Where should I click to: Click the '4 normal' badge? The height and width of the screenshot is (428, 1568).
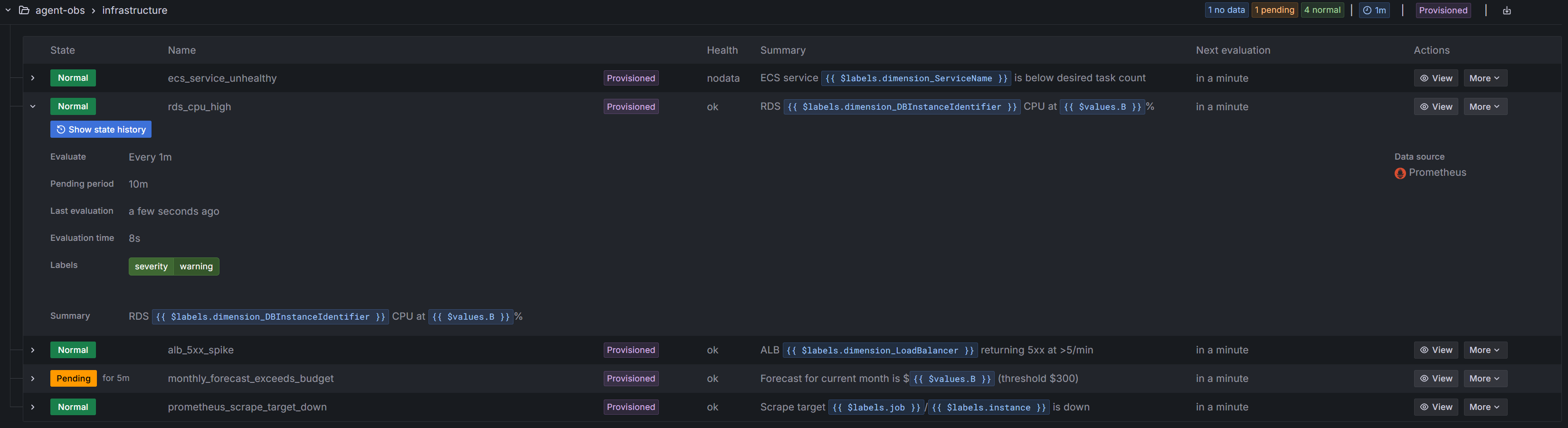click(1322, 10)
